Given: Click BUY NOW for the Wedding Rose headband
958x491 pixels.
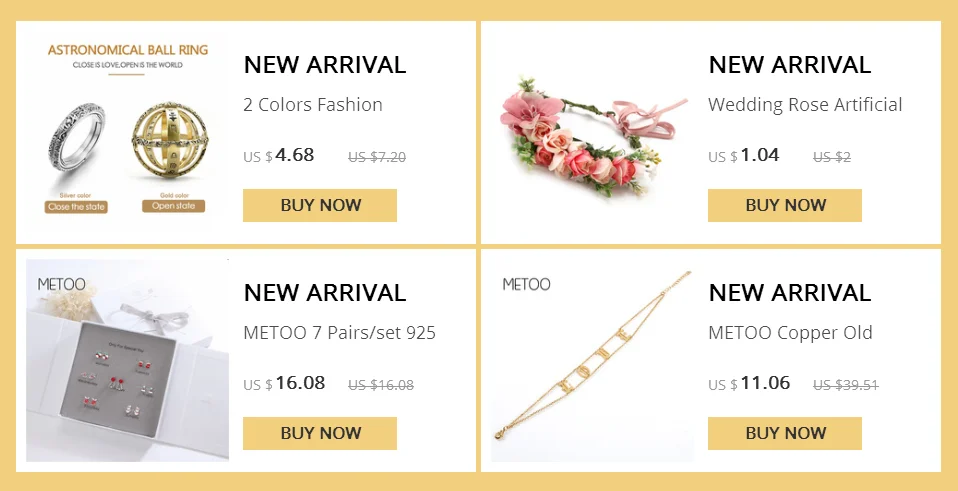Looking at the screenshot, I should pos(784,205).
